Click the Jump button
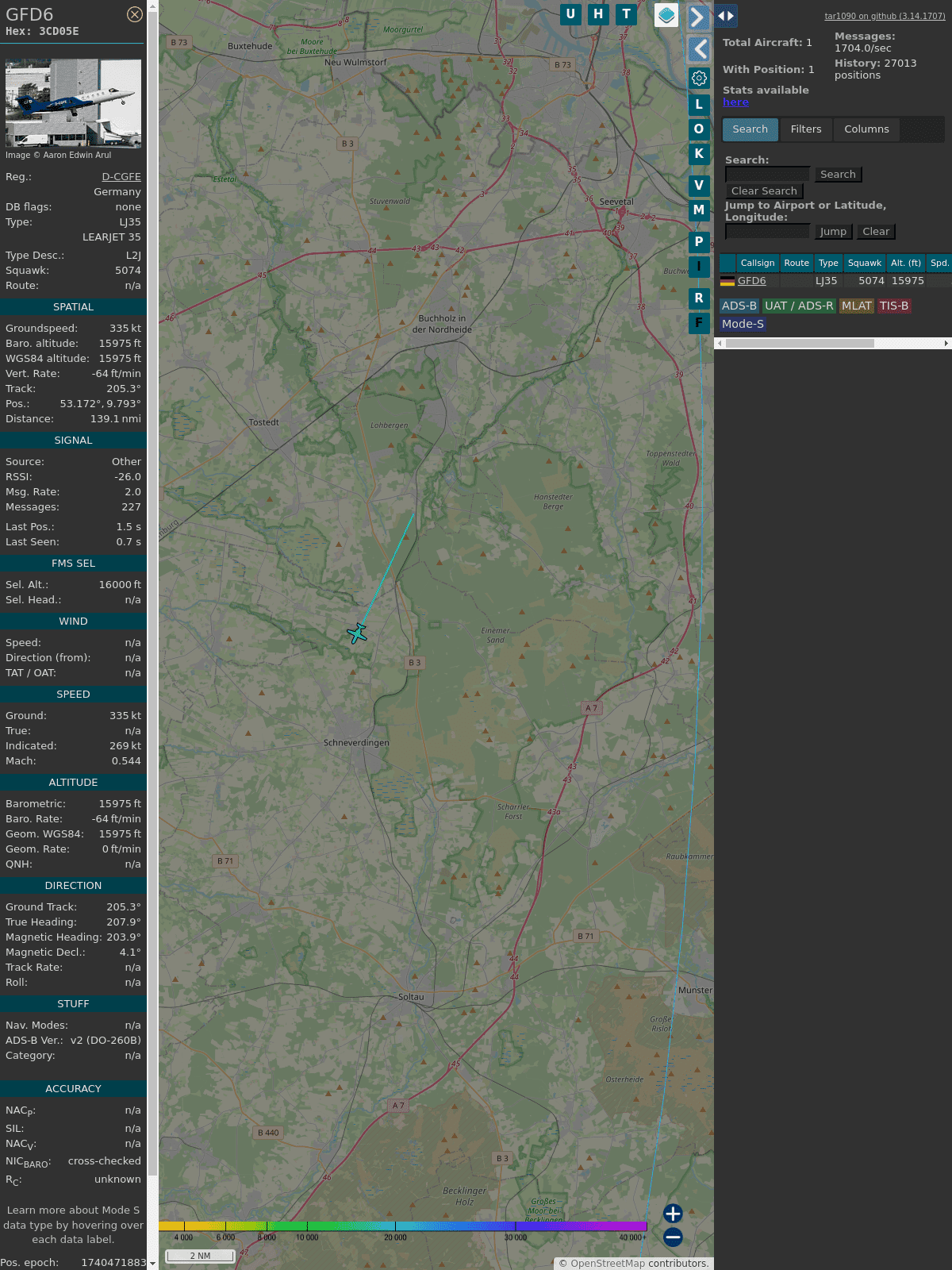 tap(833, 232)
